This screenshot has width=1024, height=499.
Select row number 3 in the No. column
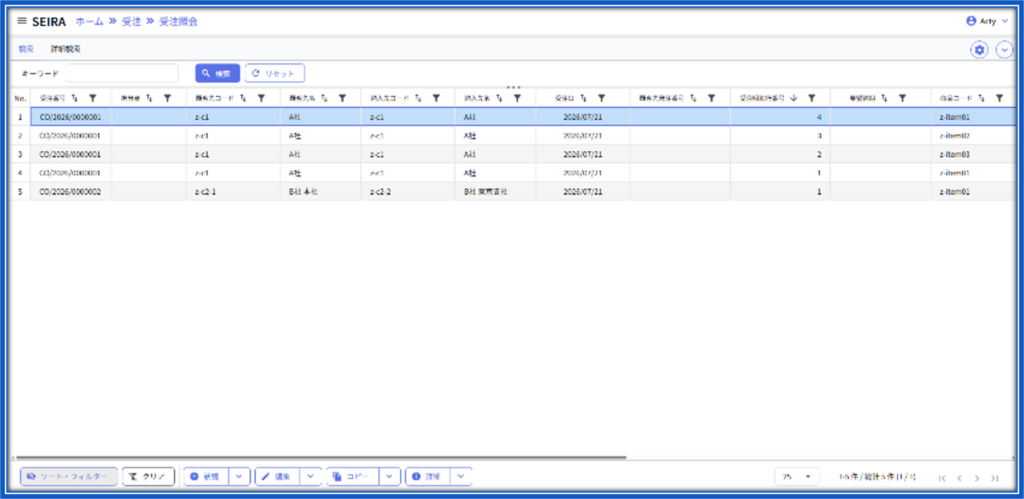pos(20,154)
